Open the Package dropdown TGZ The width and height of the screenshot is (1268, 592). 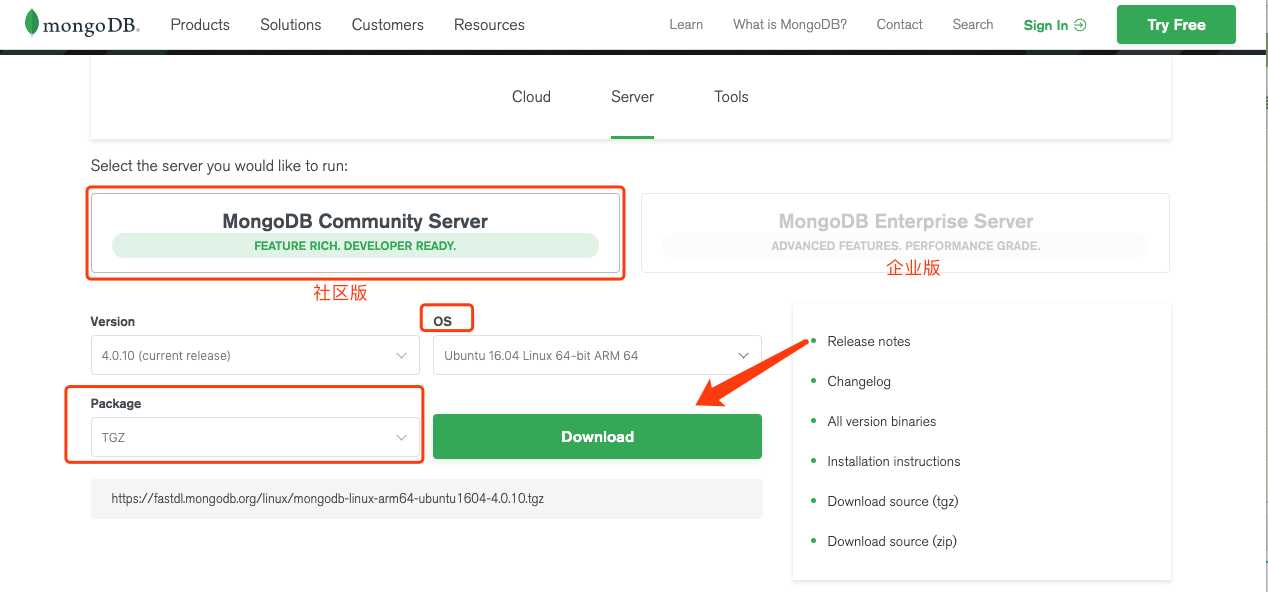pos(255,437)
